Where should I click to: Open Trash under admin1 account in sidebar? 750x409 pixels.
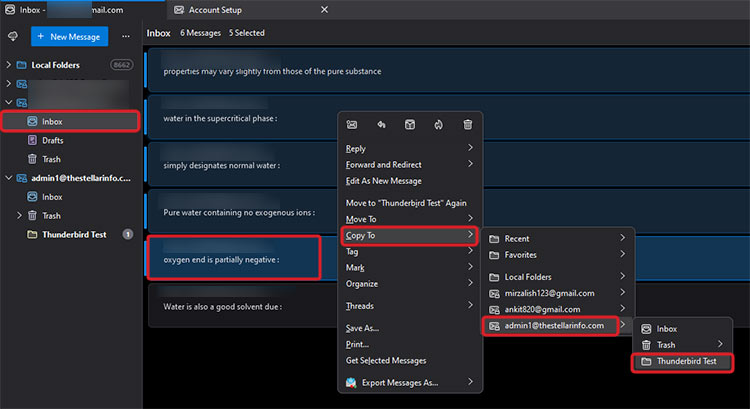point(51,216)
